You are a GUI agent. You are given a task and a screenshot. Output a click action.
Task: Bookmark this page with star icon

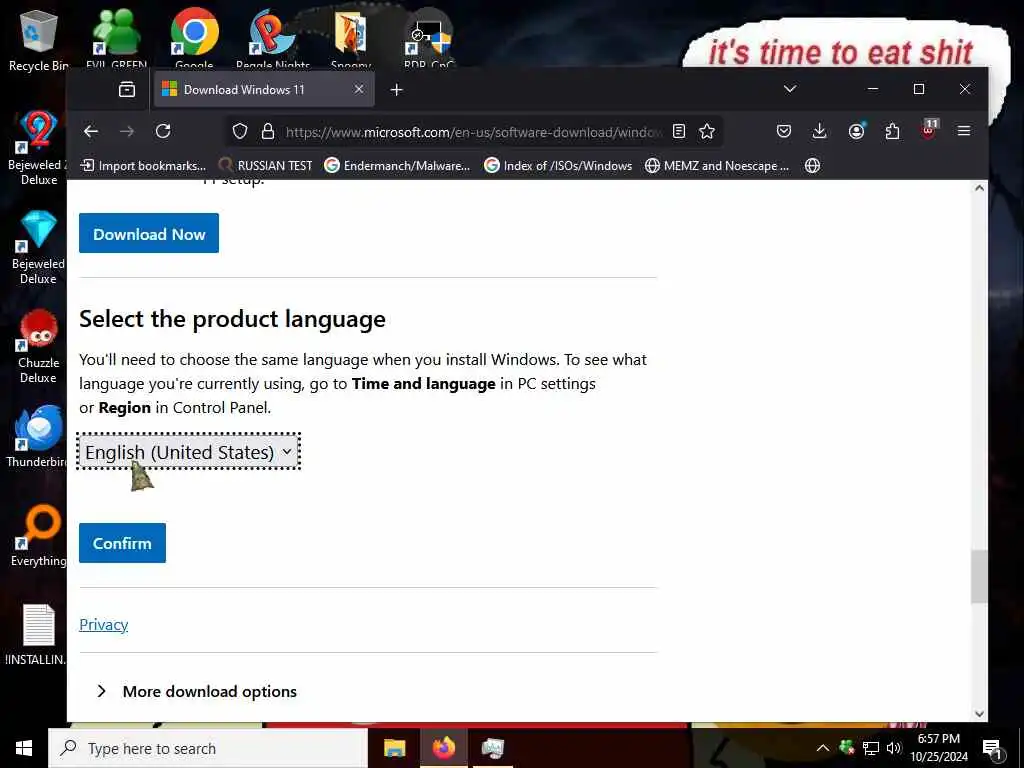click(707, 131)
